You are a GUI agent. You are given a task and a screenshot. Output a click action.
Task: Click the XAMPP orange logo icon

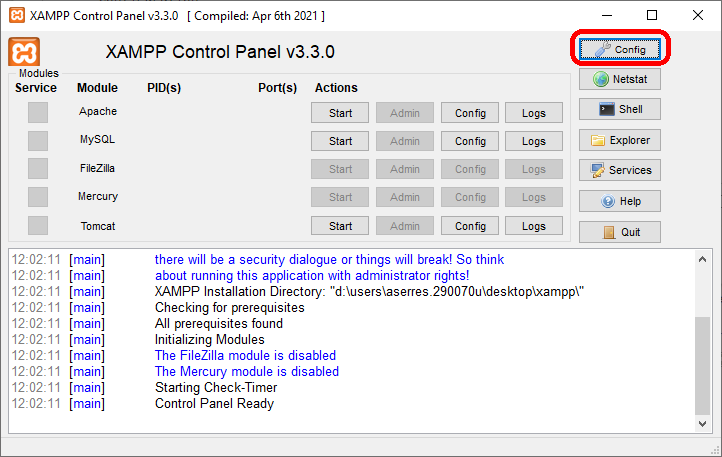[x=24, y=52]
